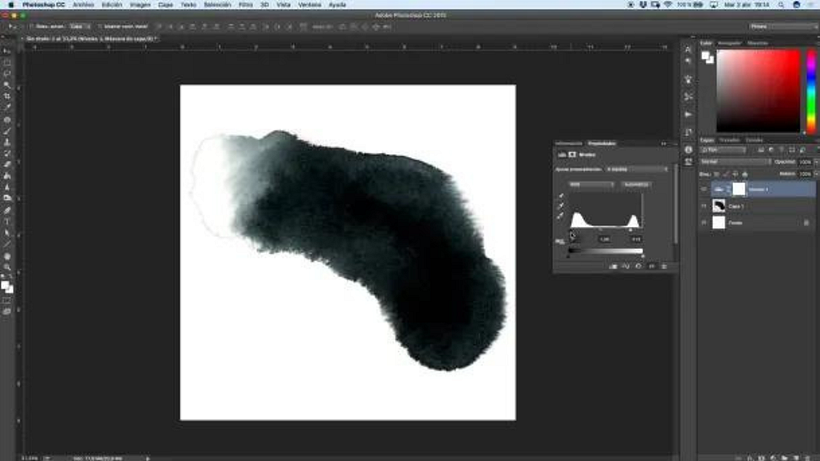This screenshot has height=461, width=820.
Task: Select the Eyedropper tool in the toolbar
Action: click(7, 107)
